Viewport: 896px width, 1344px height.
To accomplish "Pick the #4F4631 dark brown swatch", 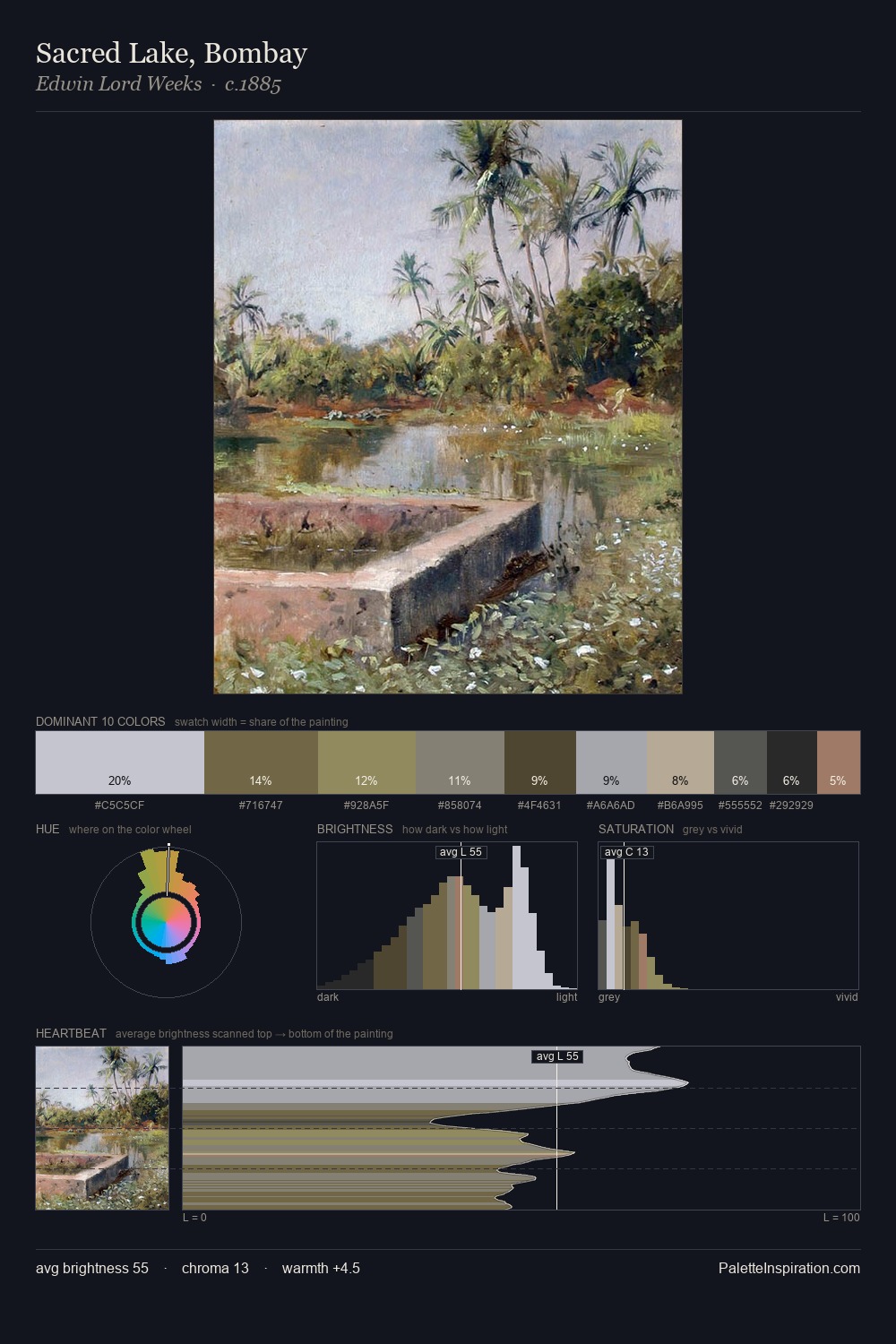I will [x=539, y=762].
